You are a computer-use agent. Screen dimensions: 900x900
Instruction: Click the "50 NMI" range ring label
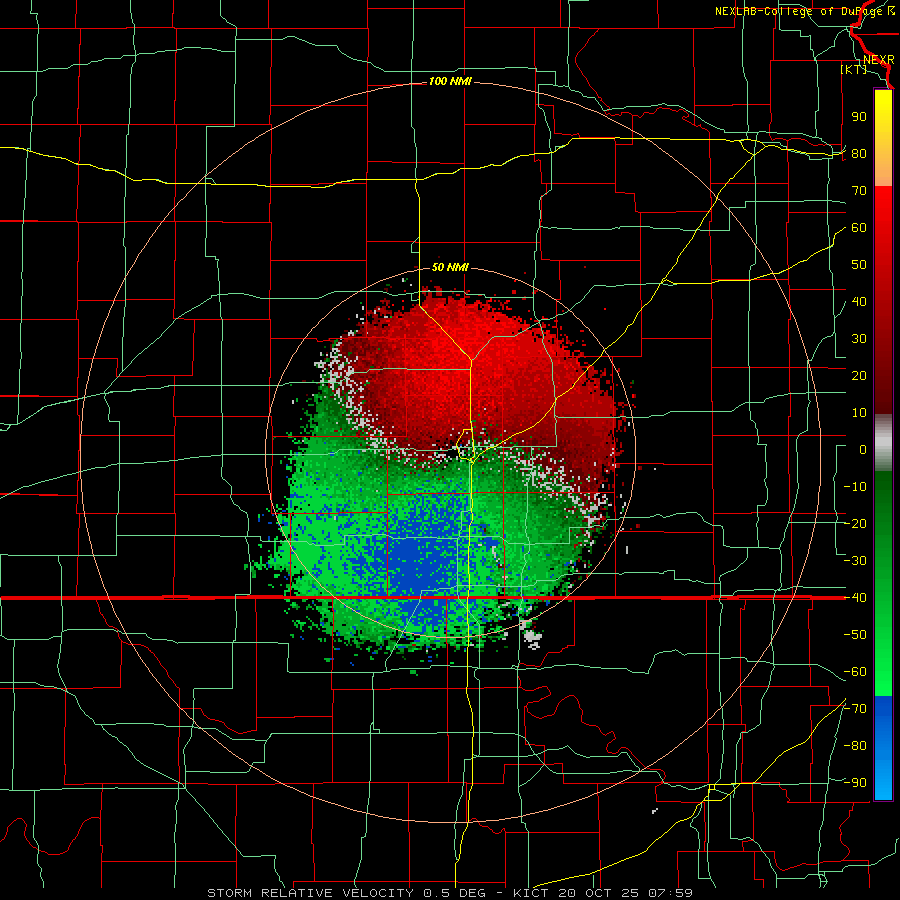(450, 267)
